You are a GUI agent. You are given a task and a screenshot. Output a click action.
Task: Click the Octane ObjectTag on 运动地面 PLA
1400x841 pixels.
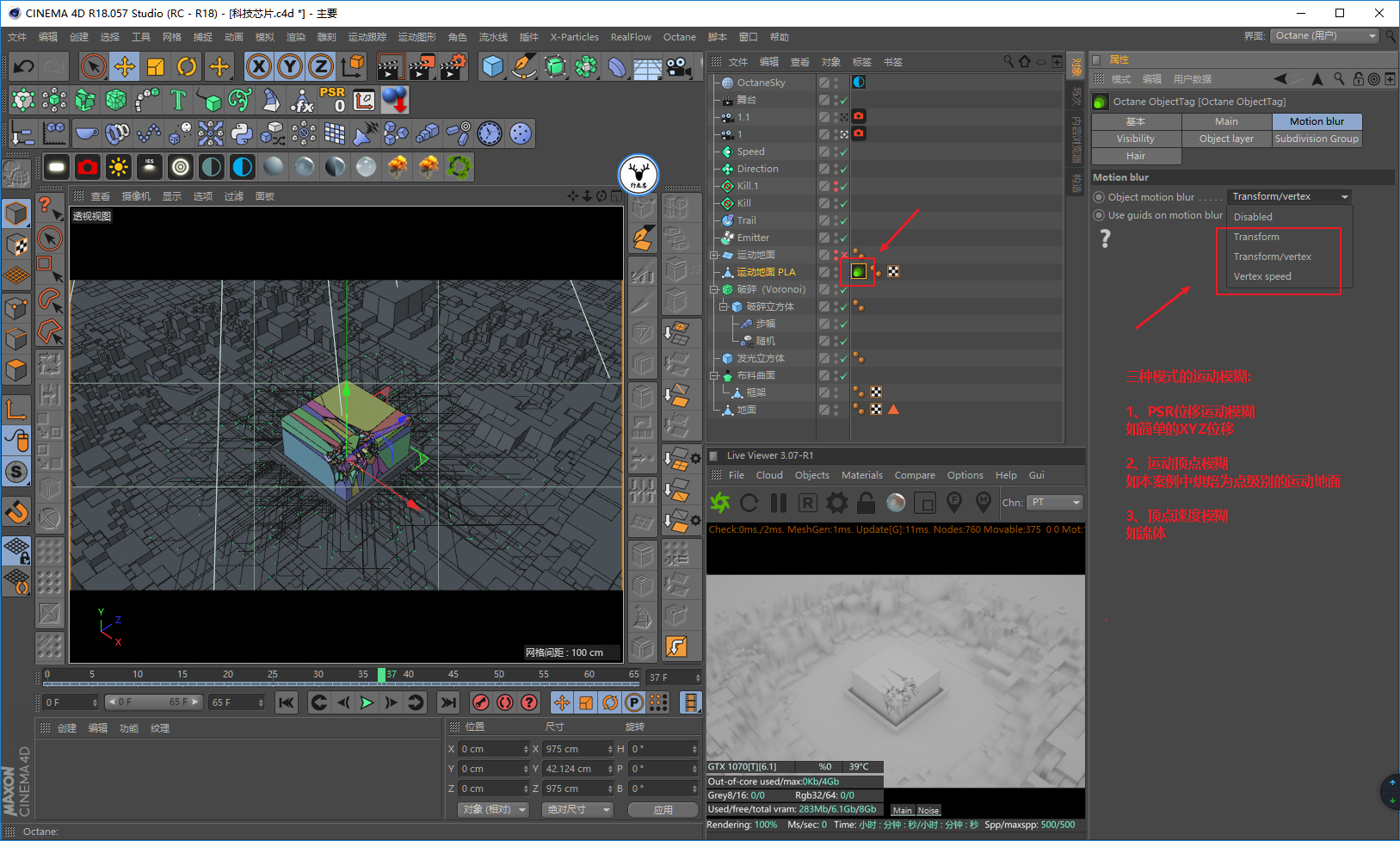click(x=859, y=272)
